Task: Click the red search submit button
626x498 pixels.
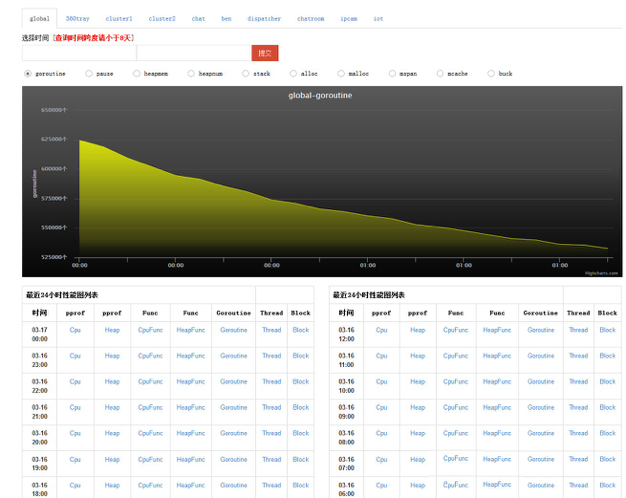Action: (264, 53)
